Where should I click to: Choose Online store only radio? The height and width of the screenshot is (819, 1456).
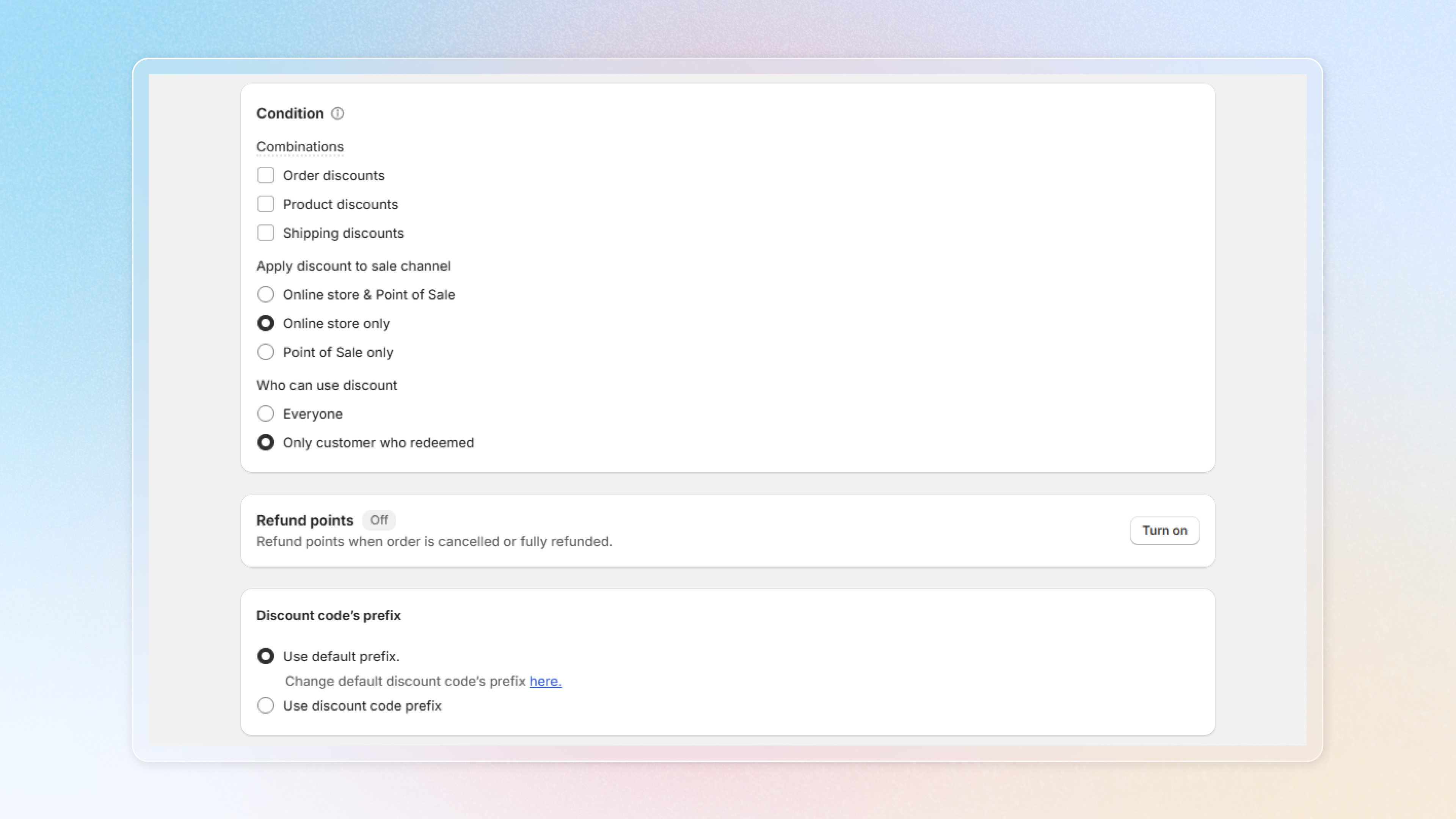265,323
